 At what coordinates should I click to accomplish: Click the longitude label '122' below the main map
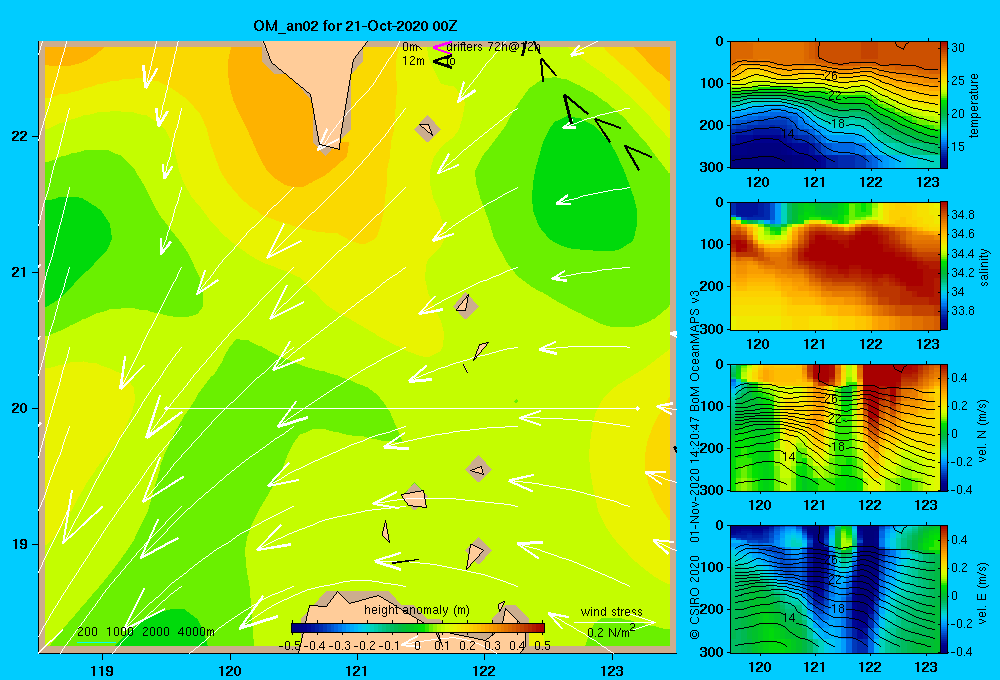[484, 670]
